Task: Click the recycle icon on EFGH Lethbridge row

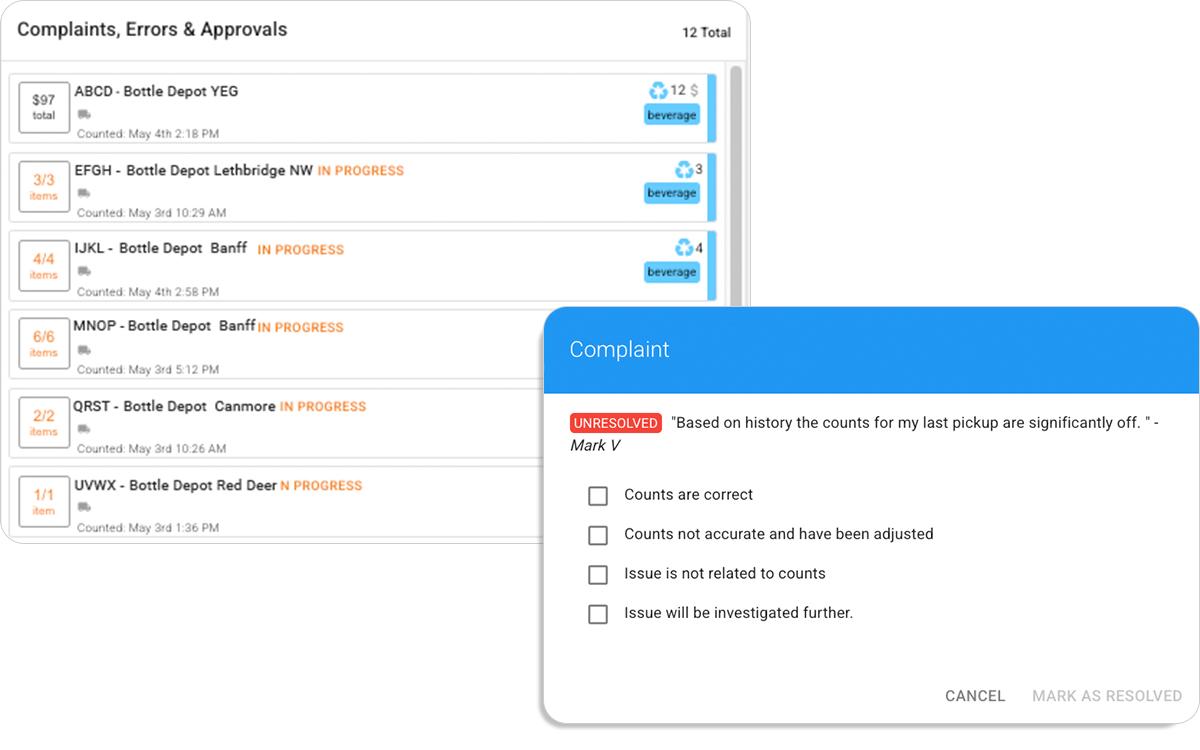Action: pyautogui.click(x=684, y=170)
